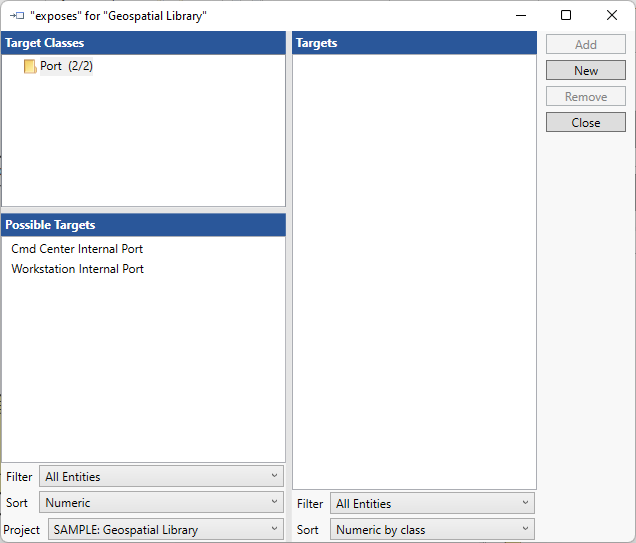Open the Sort dropdown showing Numeric

161,503
